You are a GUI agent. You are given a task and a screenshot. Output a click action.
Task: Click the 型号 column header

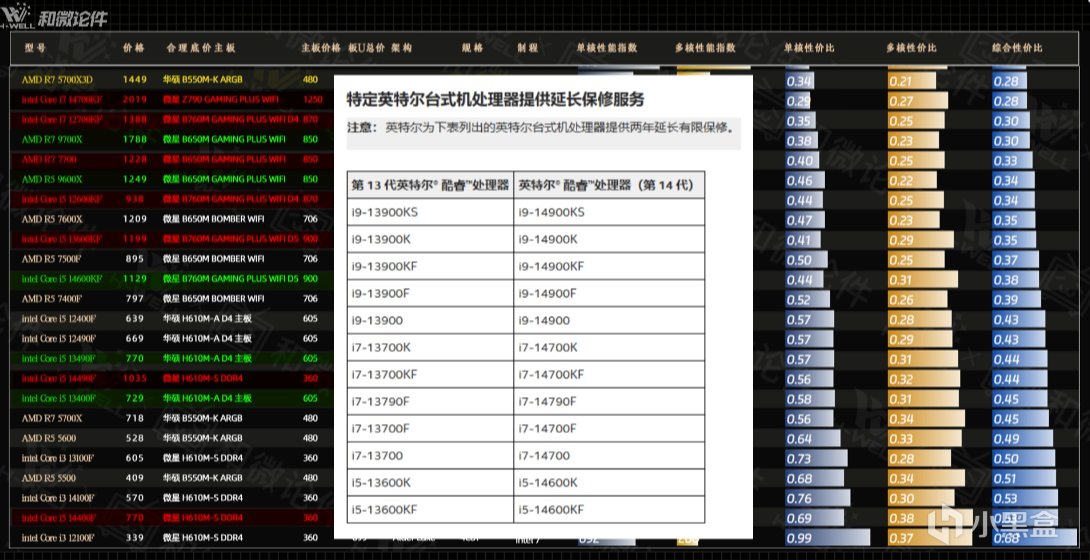pyautogui.click(x=35, y=48)
